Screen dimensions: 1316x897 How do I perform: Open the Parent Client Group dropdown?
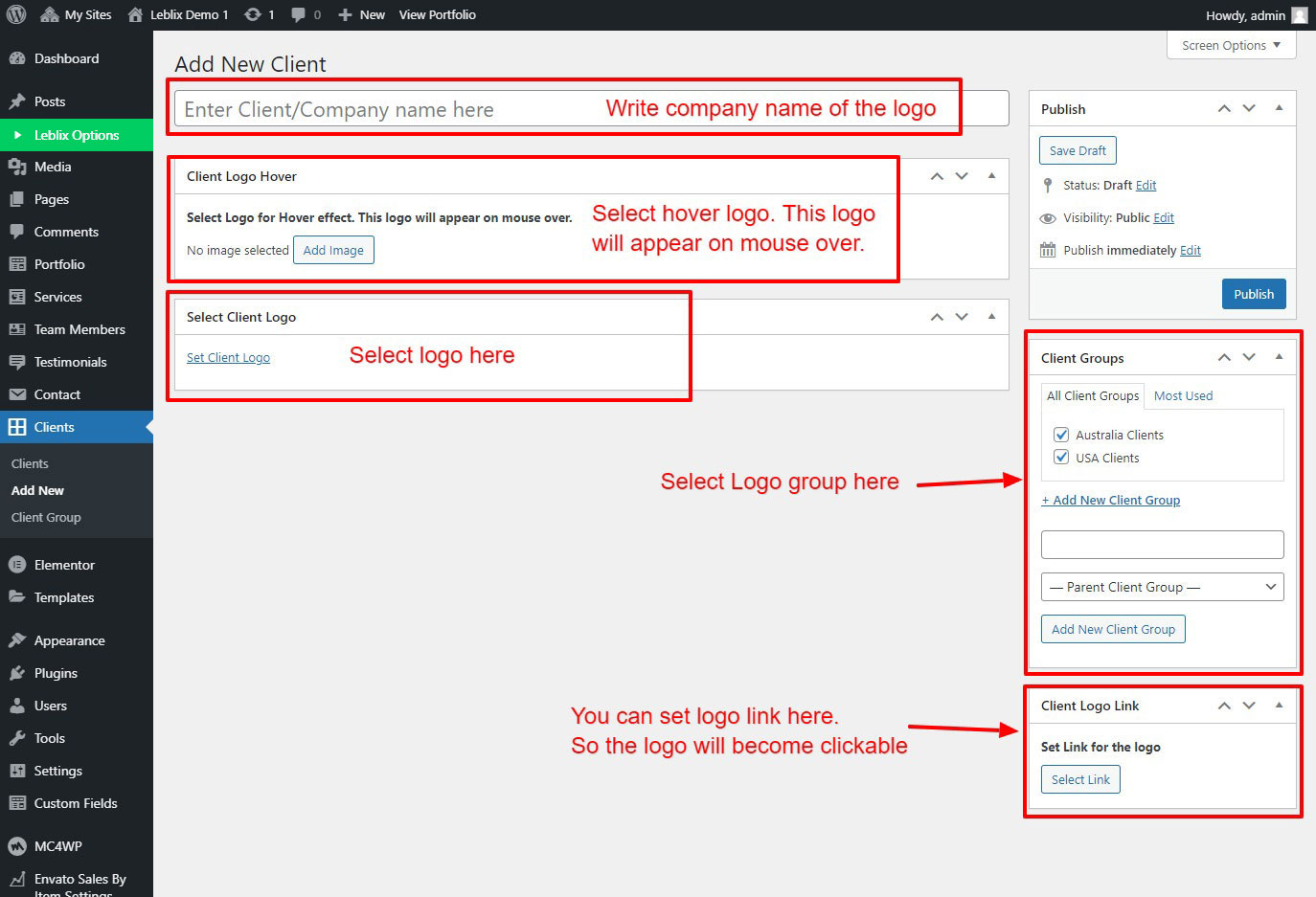(x=1162, y=587)
